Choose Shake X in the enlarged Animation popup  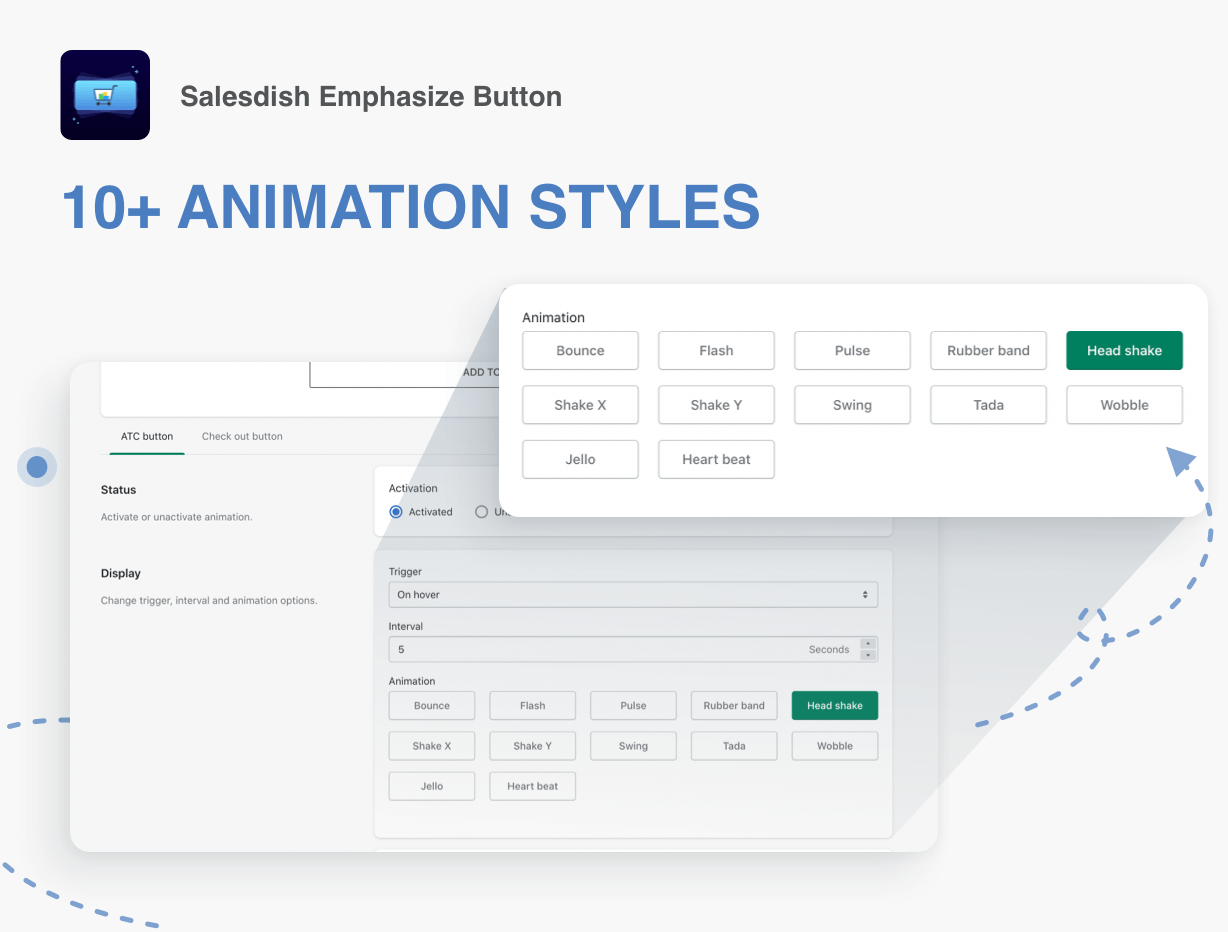click(x=580, y=405)
